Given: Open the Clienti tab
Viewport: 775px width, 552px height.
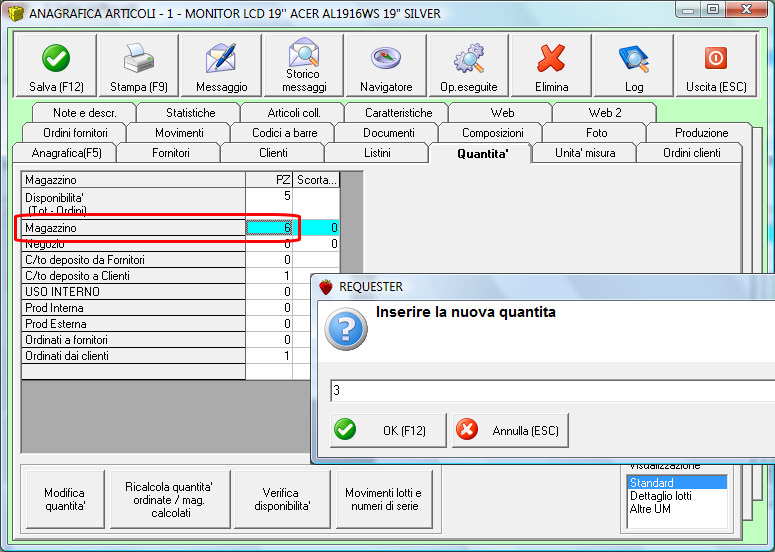Looking at the screenshot, I should click(273, 153).
